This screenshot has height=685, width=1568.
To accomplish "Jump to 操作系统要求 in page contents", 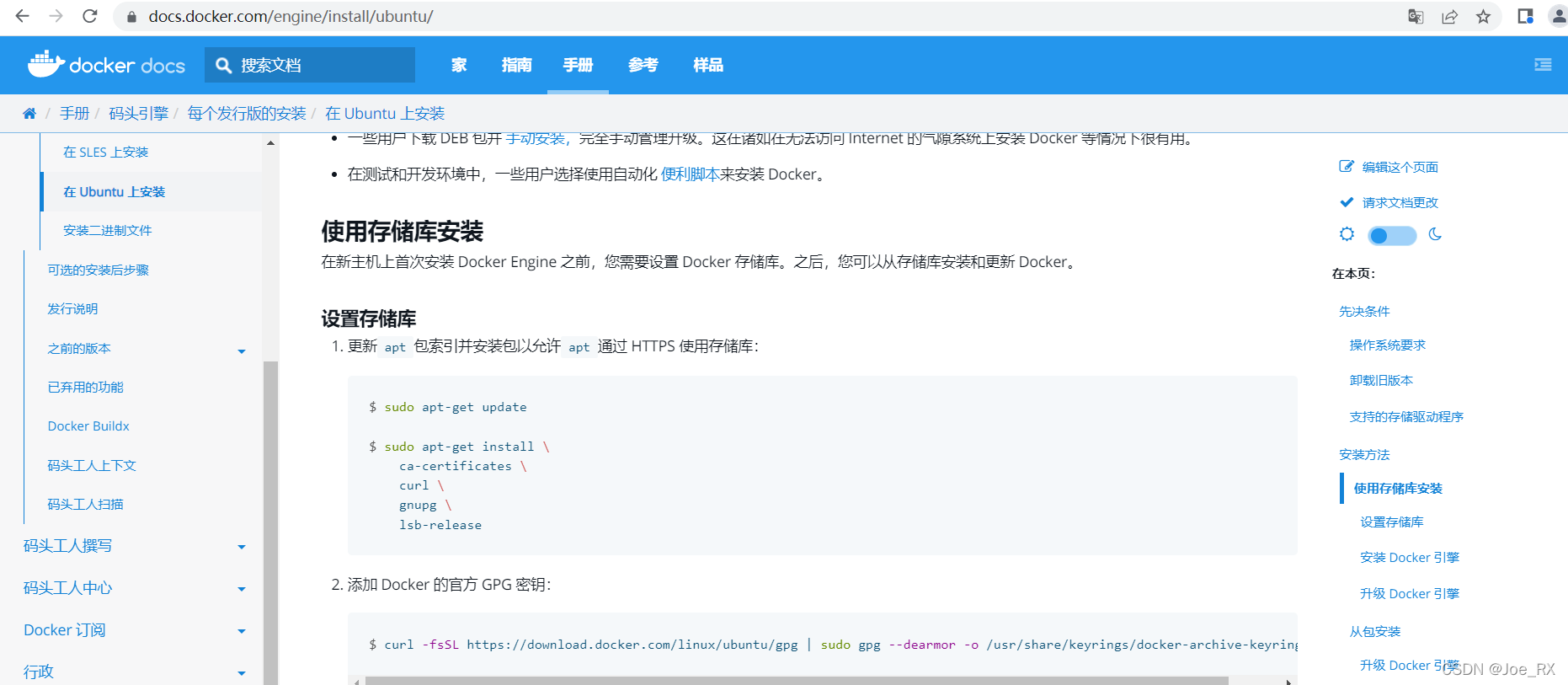I will pos(1387,345).
